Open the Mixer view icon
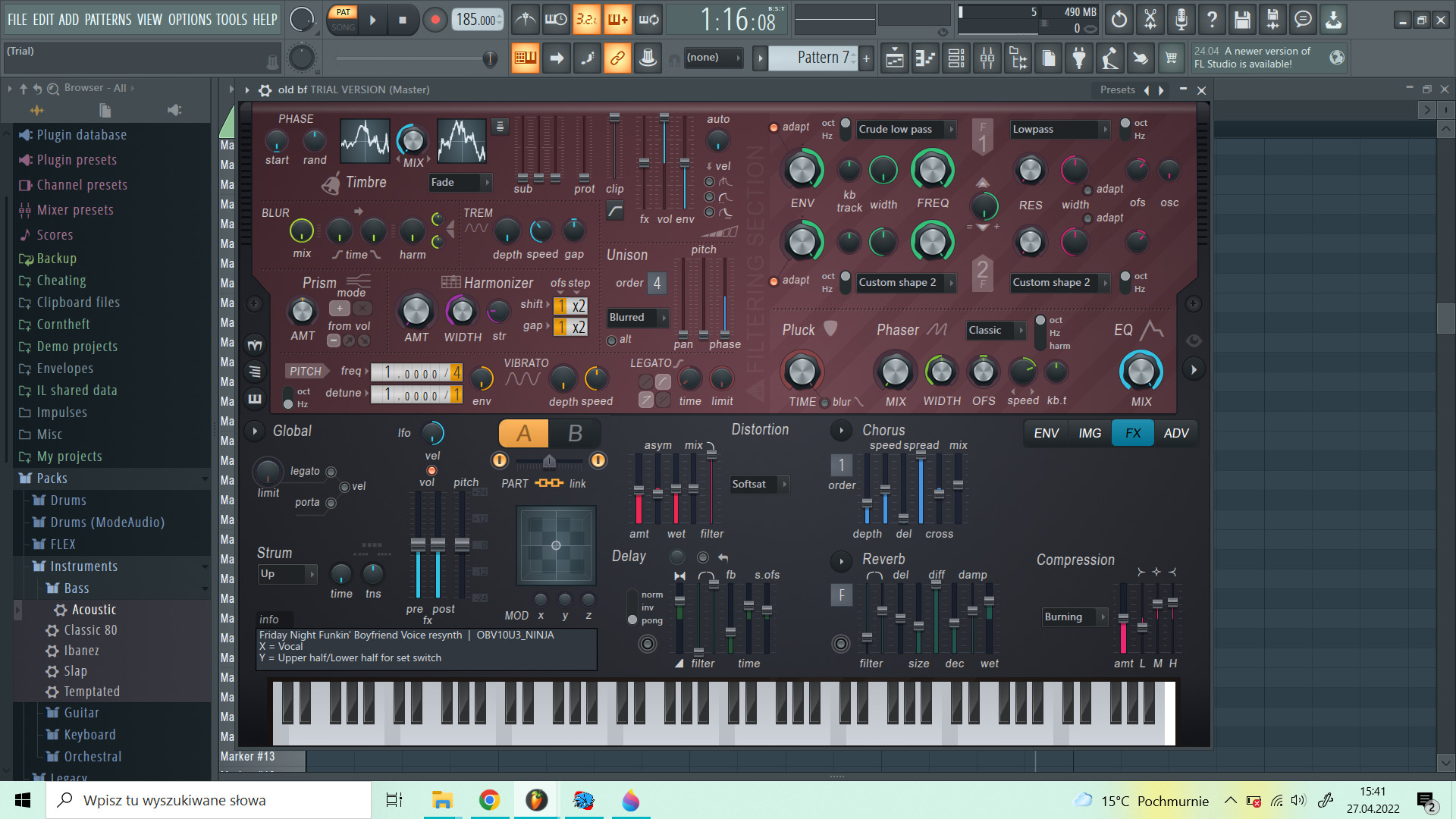Image resolution: width=1456 pixels, height=819 pixels. point(987,58)
